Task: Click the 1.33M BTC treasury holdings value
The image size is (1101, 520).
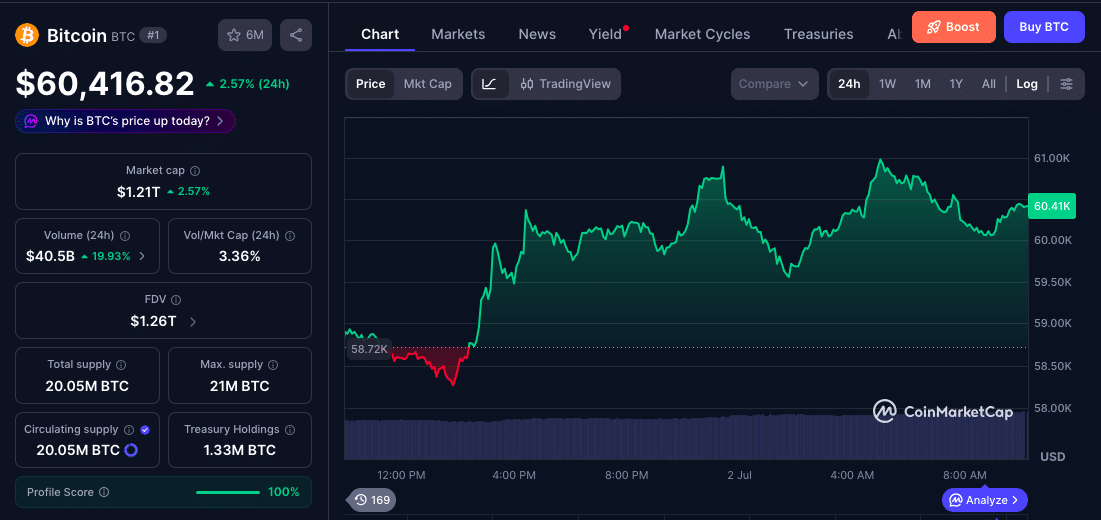Action: coord(239,450)
